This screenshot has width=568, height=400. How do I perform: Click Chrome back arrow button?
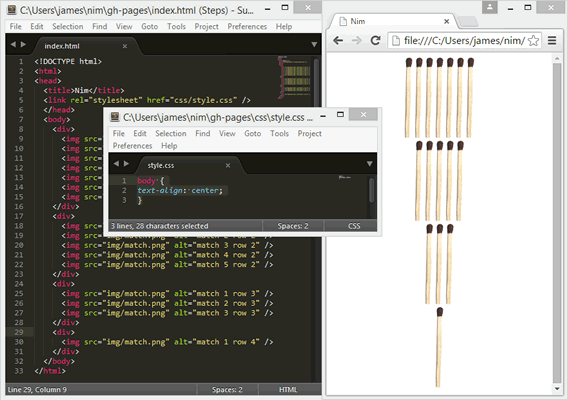click(x=338, y=41)
